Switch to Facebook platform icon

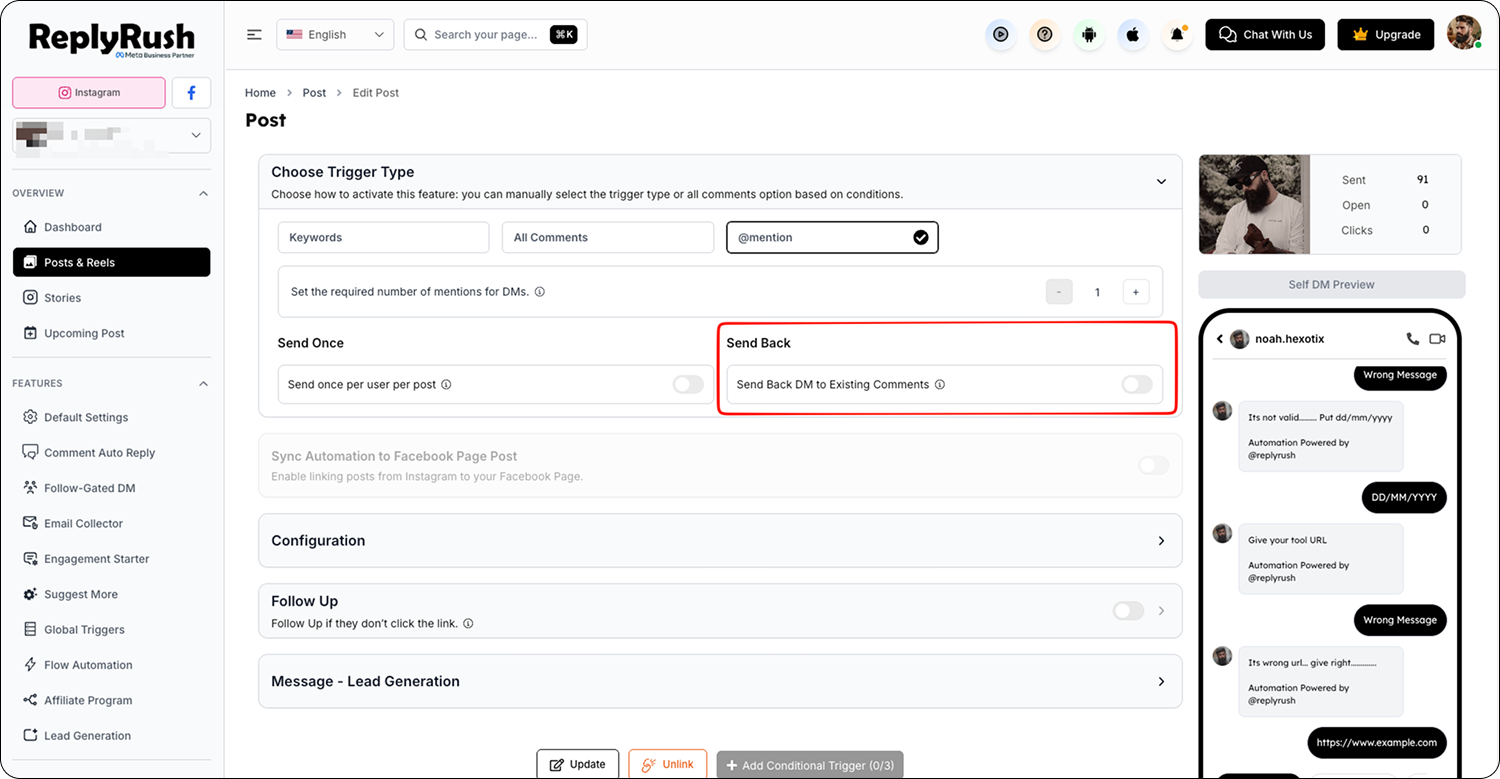pos(191,92)
